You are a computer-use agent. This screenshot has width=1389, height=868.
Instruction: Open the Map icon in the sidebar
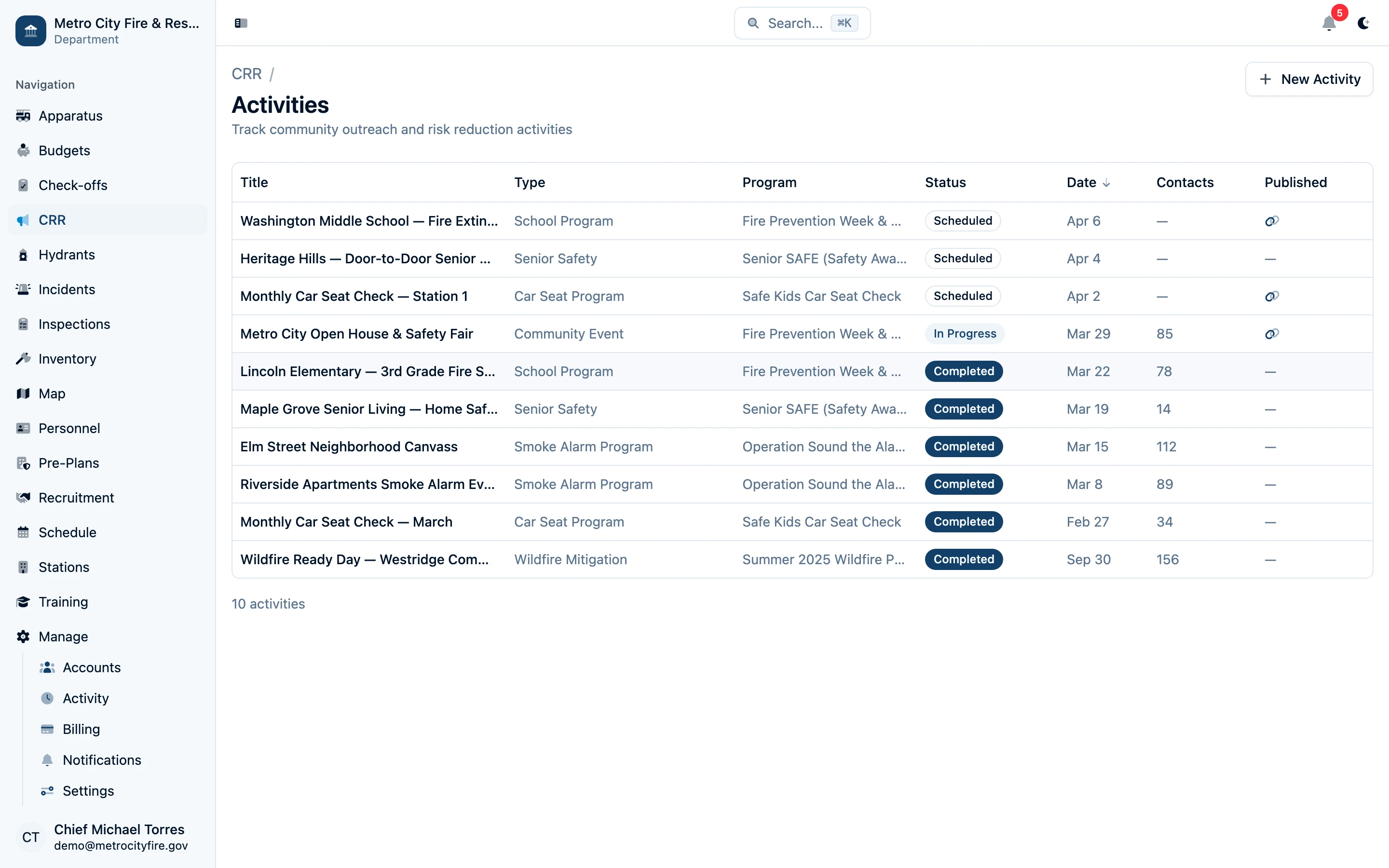(23, 393)
